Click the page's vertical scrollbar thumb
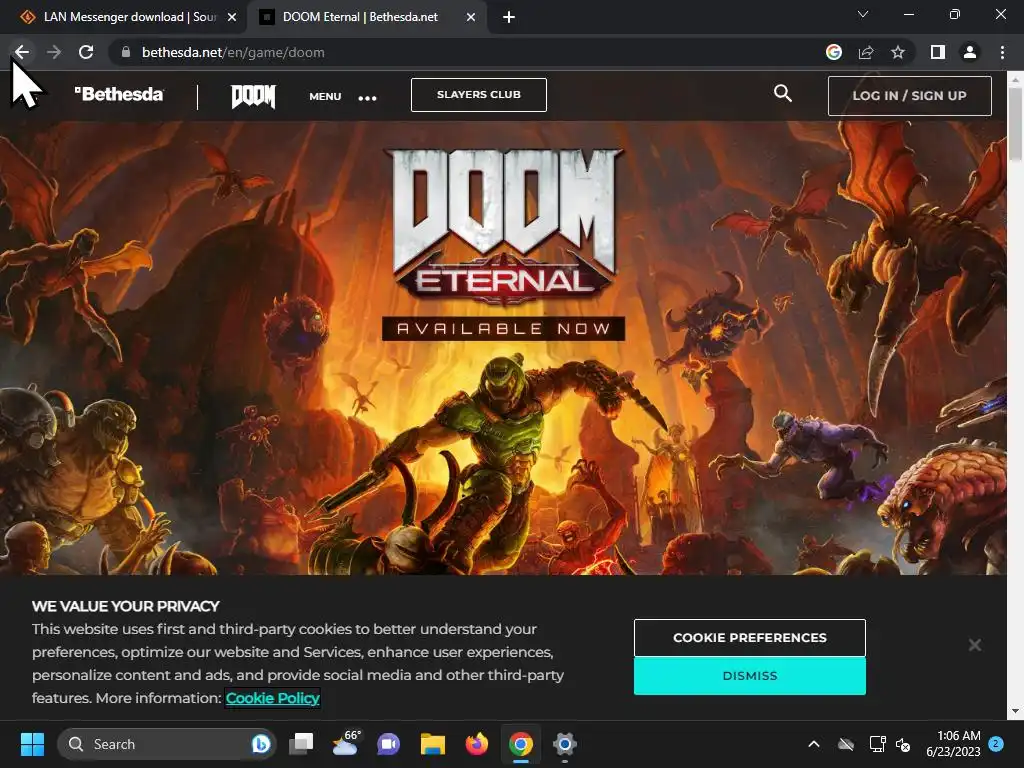 coord(1016,123)
